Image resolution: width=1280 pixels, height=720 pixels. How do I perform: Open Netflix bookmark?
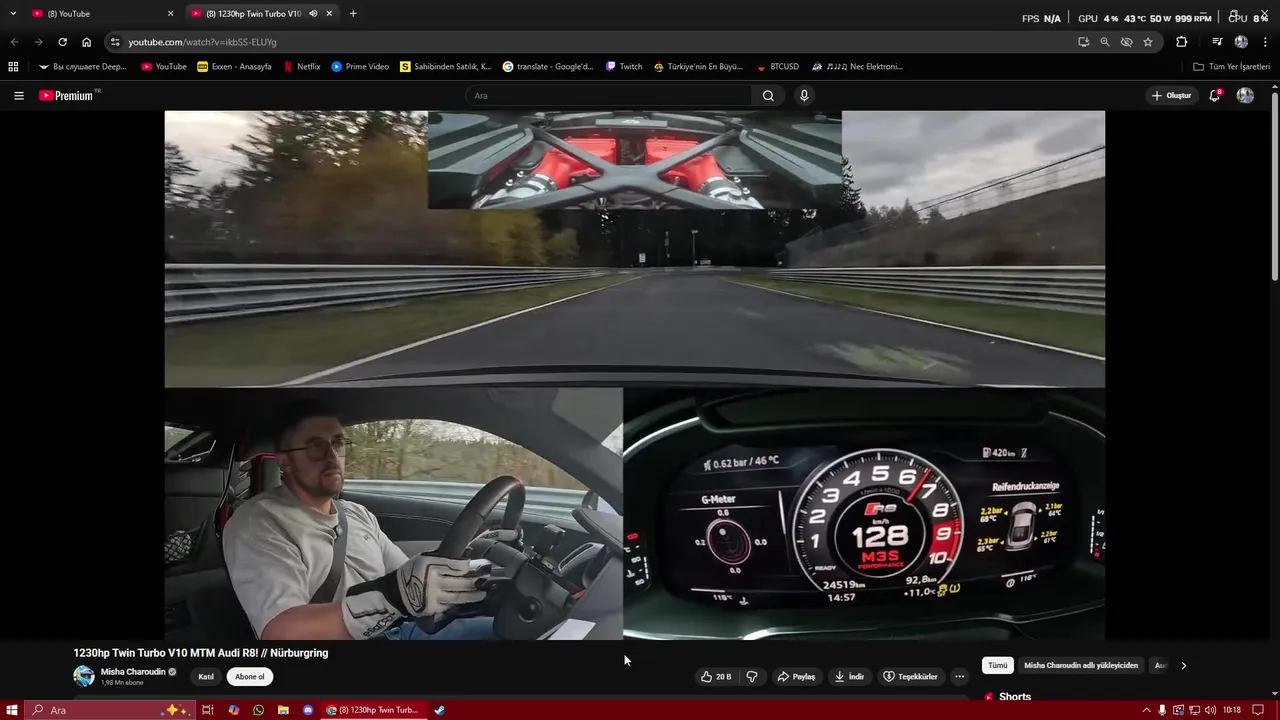pyautogui.click(x=302, y=67)
